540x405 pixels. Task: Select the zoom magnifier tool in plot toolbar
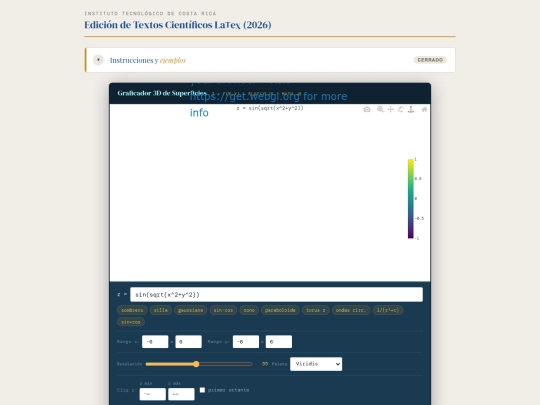point(380,110)
